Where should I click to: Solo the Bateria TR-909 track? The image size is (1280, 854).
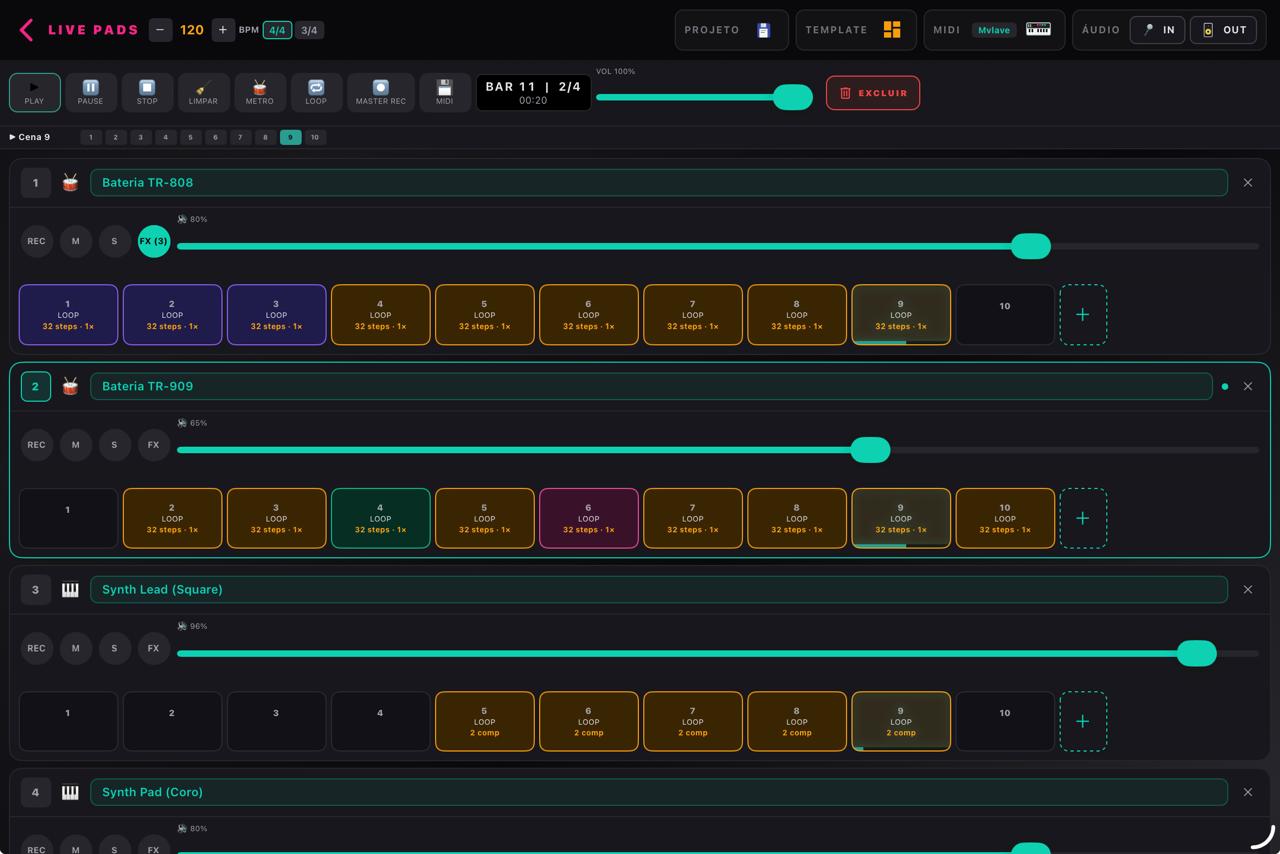[x=114, y=445]
